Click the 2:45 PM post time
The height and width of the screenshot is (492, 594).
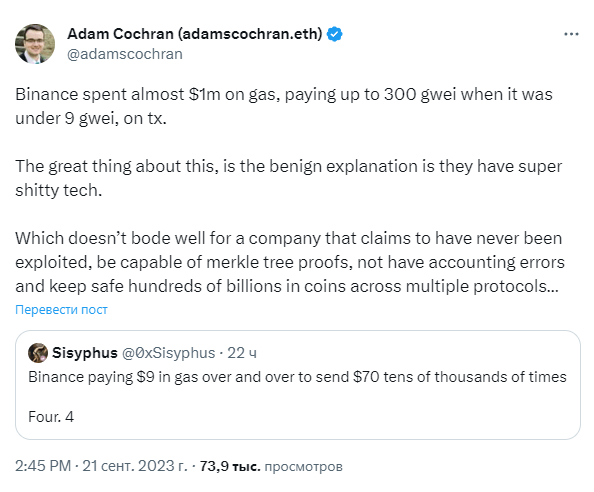43,466
